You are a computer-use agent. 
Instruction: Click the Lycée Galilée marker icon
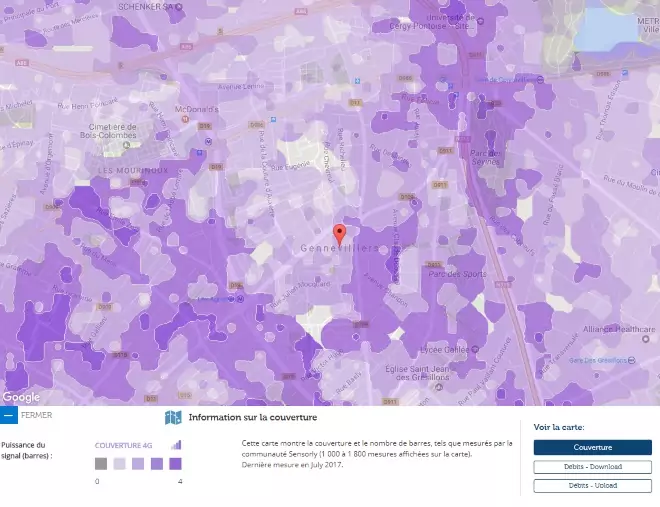475,349
